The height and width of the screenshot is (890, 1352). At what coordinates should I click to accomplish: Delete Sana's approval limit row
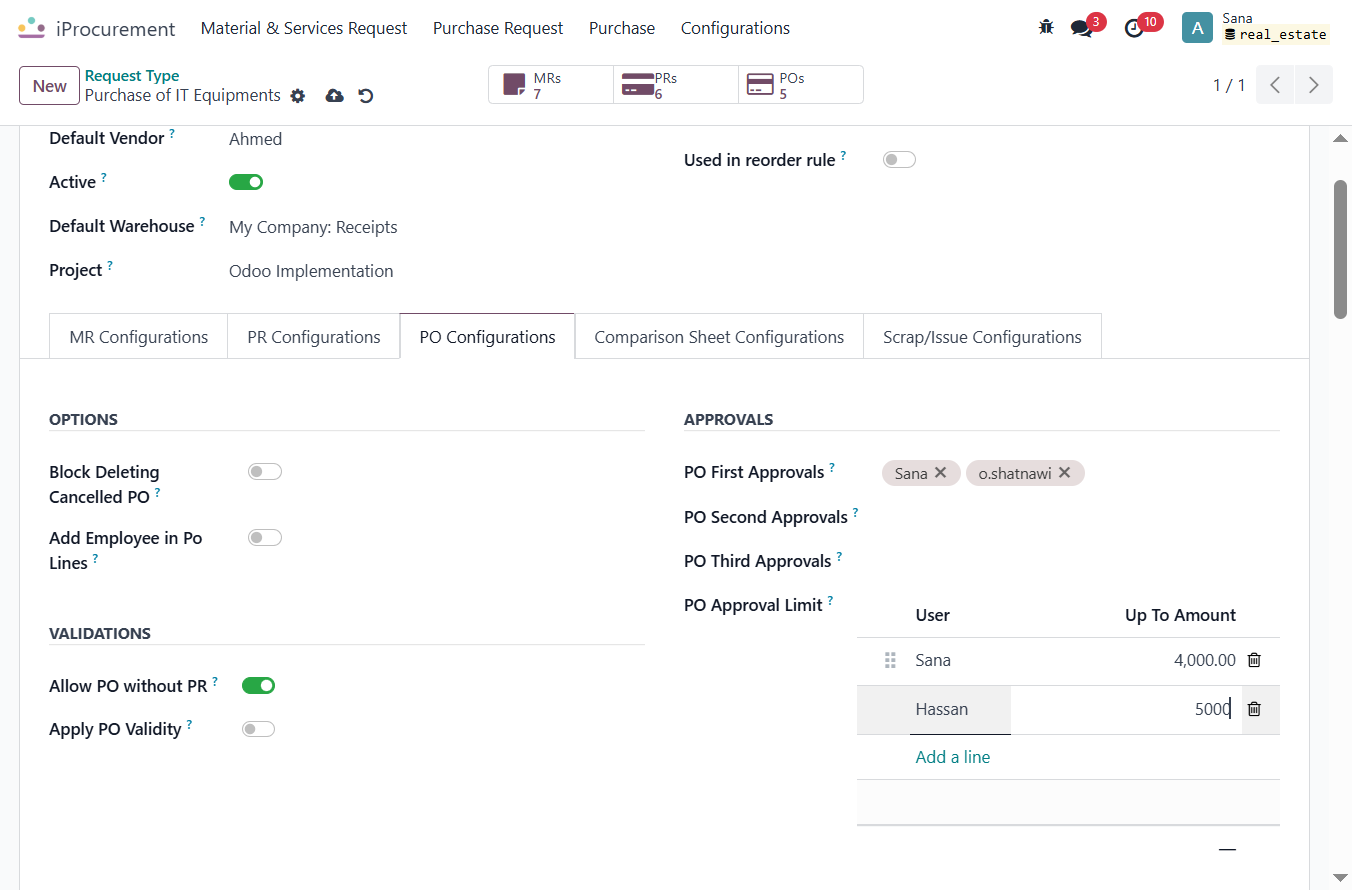1254,660
